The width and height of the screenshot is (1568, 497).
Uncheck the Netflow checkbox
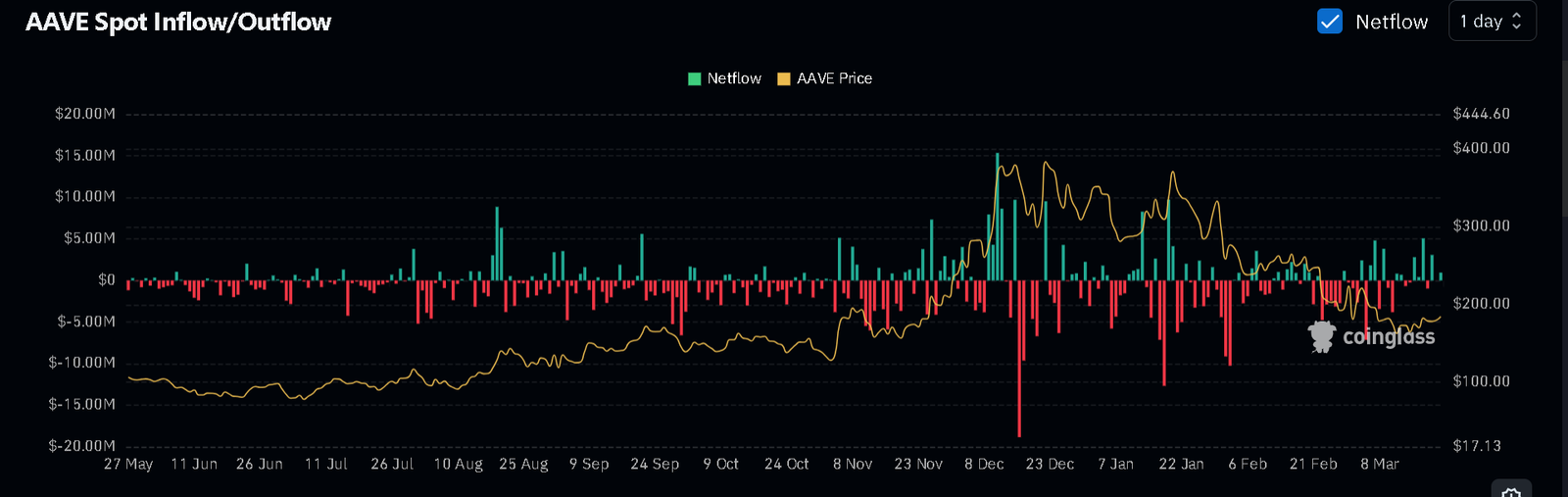(x=1329, y=22)
